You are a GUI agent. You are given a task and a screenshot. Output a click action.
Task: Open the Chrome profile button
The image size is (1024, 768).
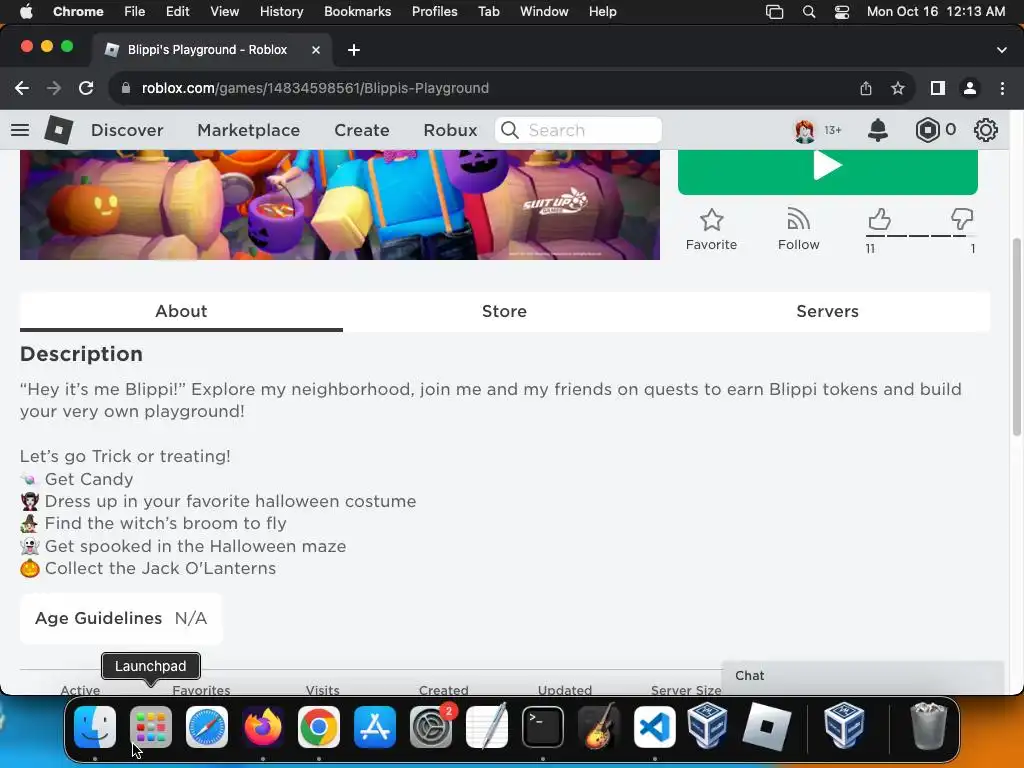[970, 88]
